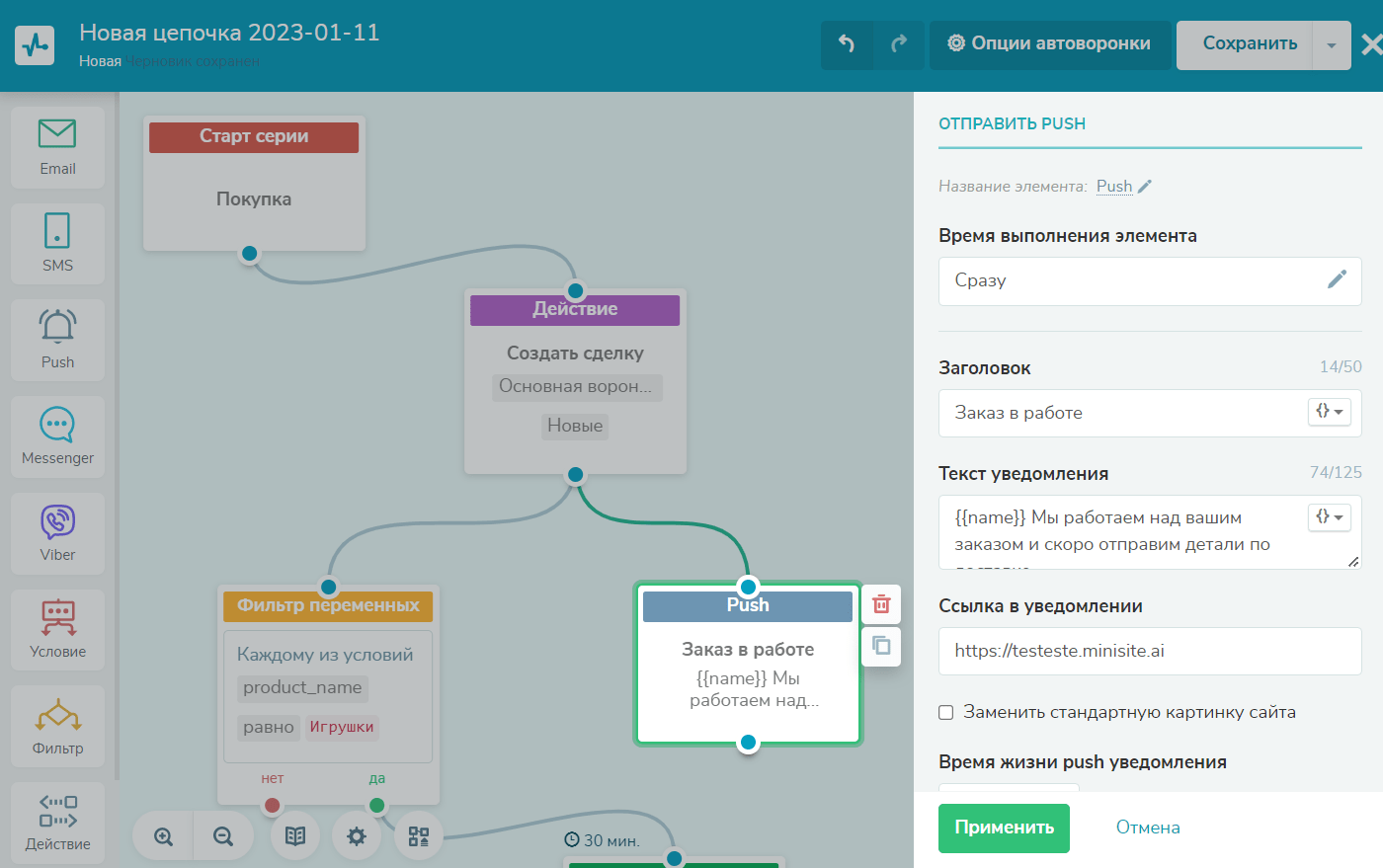Delete the Push node with trash icon
Image resolution: width=1383 pixels, height=868 pixels.
coord(881,604)
